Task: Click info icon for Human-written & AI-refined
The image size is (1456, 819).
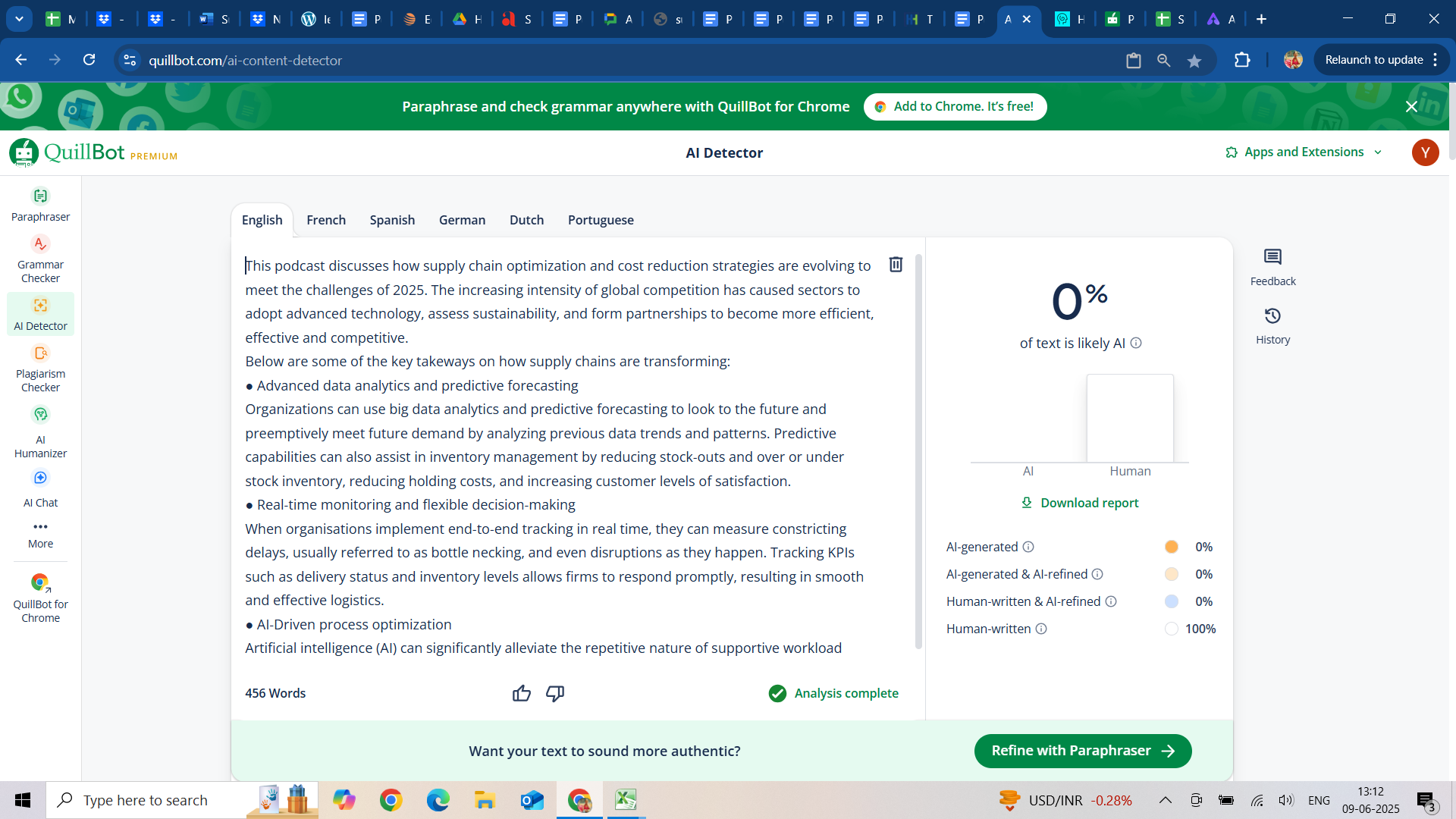Action: click(x=1111, y=601)
